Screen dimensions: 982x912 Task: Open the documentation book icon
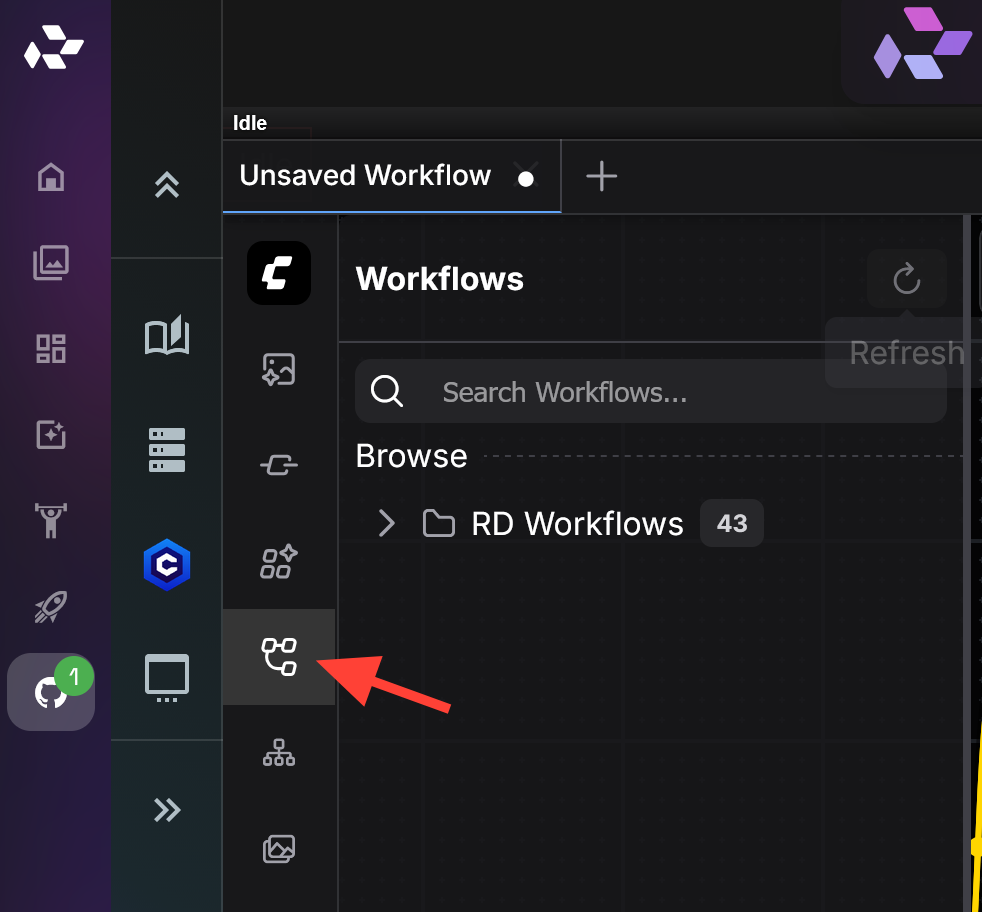pyautogui.click(x=166, y=337)
